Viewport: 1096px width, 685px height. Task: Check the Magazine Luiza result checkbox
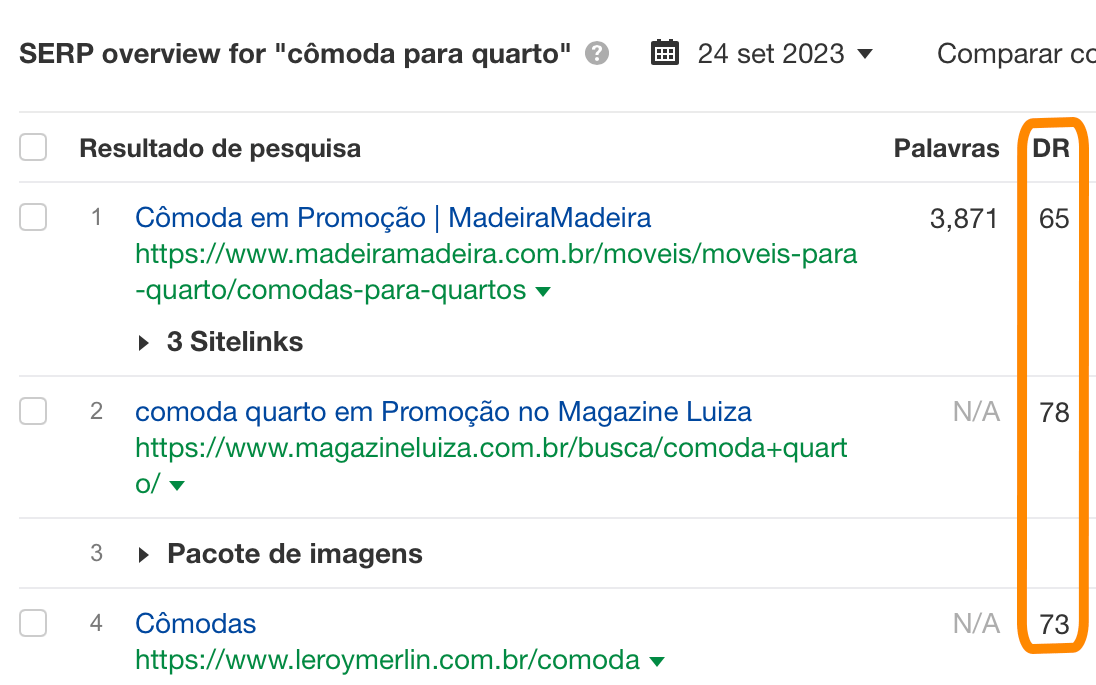point(33,411)
